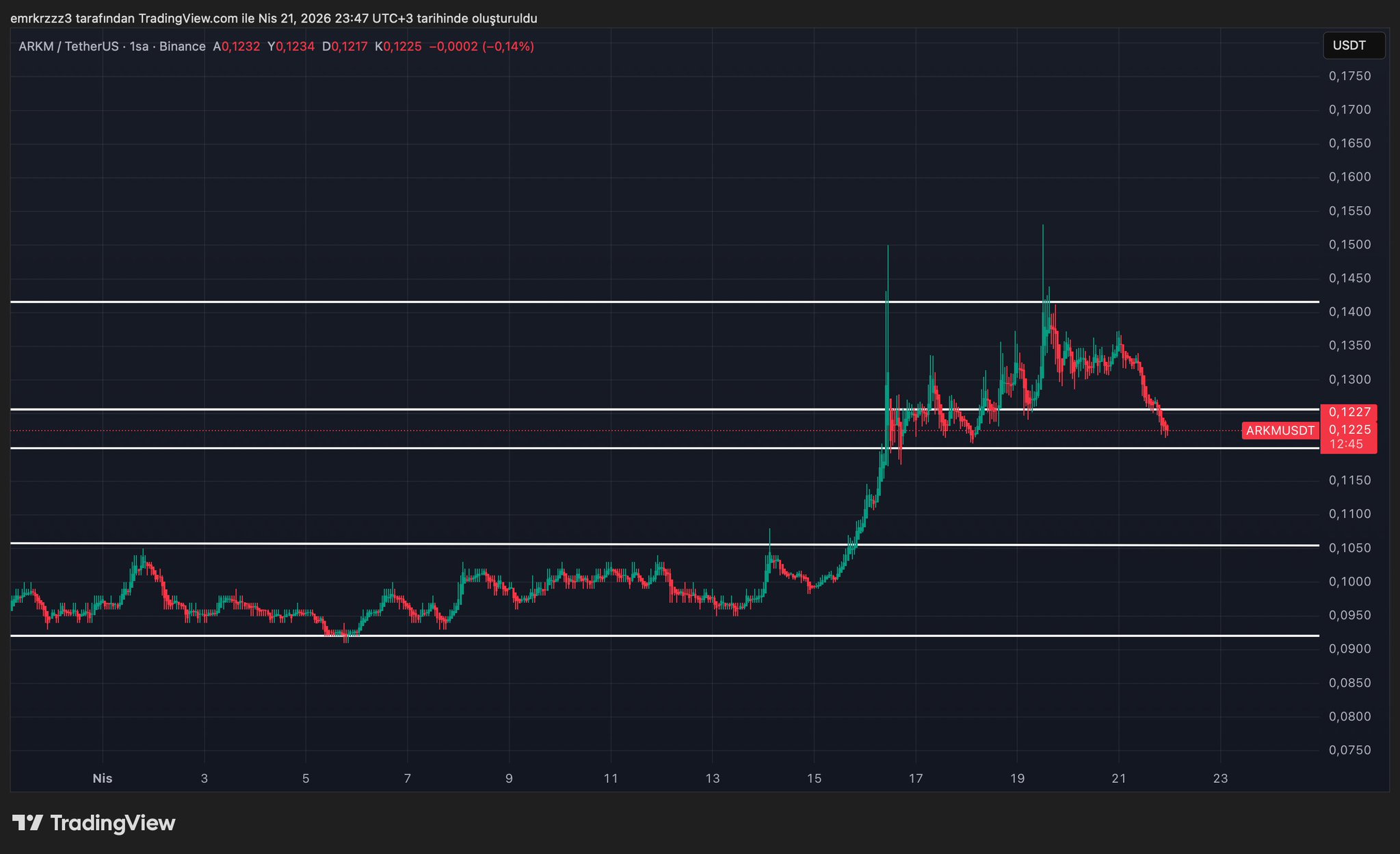Click the 1sa timeframe label in header
The width and height of the screenshot is (1400, 854).
tap(139, 47)
